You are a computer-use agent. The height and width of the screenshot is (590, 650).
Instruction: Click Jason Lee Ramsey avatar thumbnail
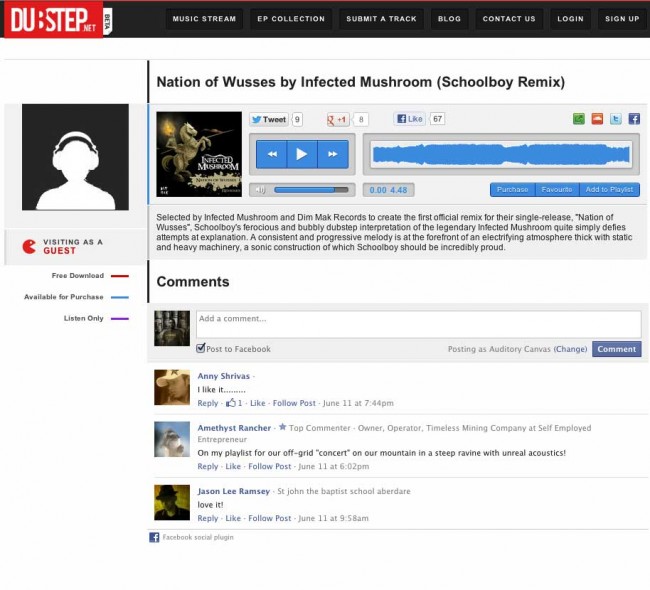tap(172, 503)
